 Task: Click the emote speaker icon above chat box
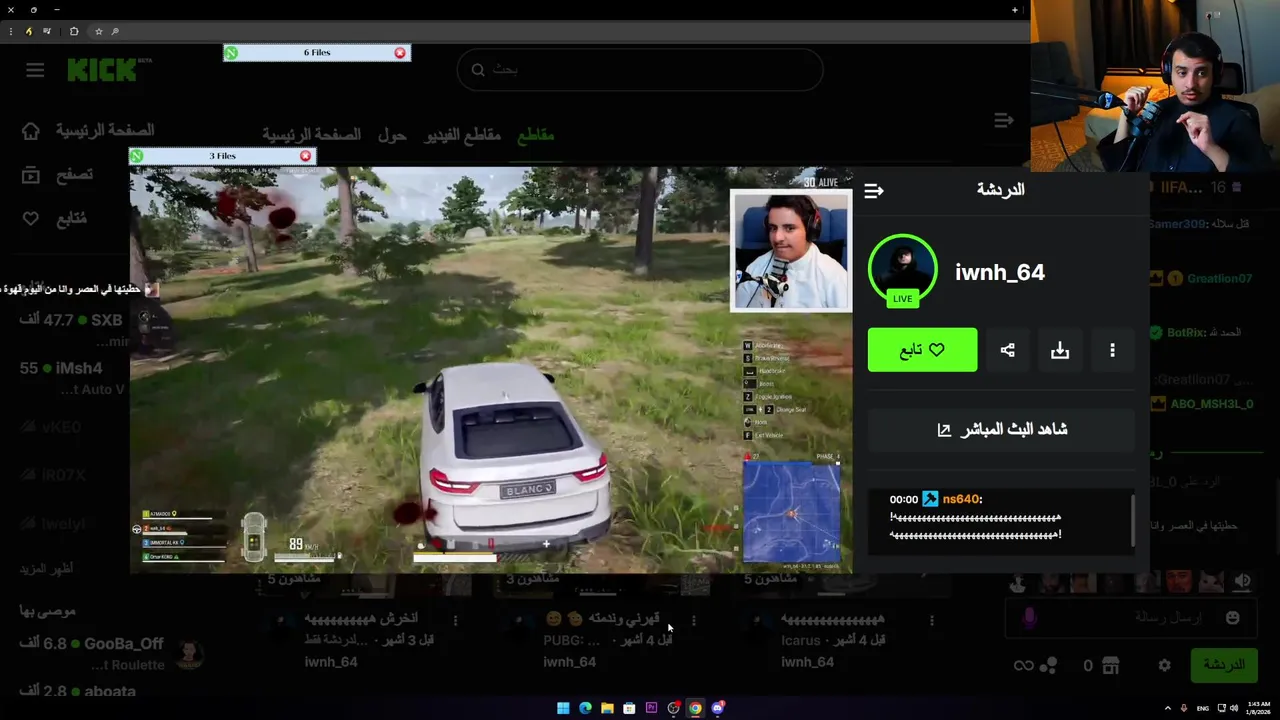click(x=1243, y=580)
